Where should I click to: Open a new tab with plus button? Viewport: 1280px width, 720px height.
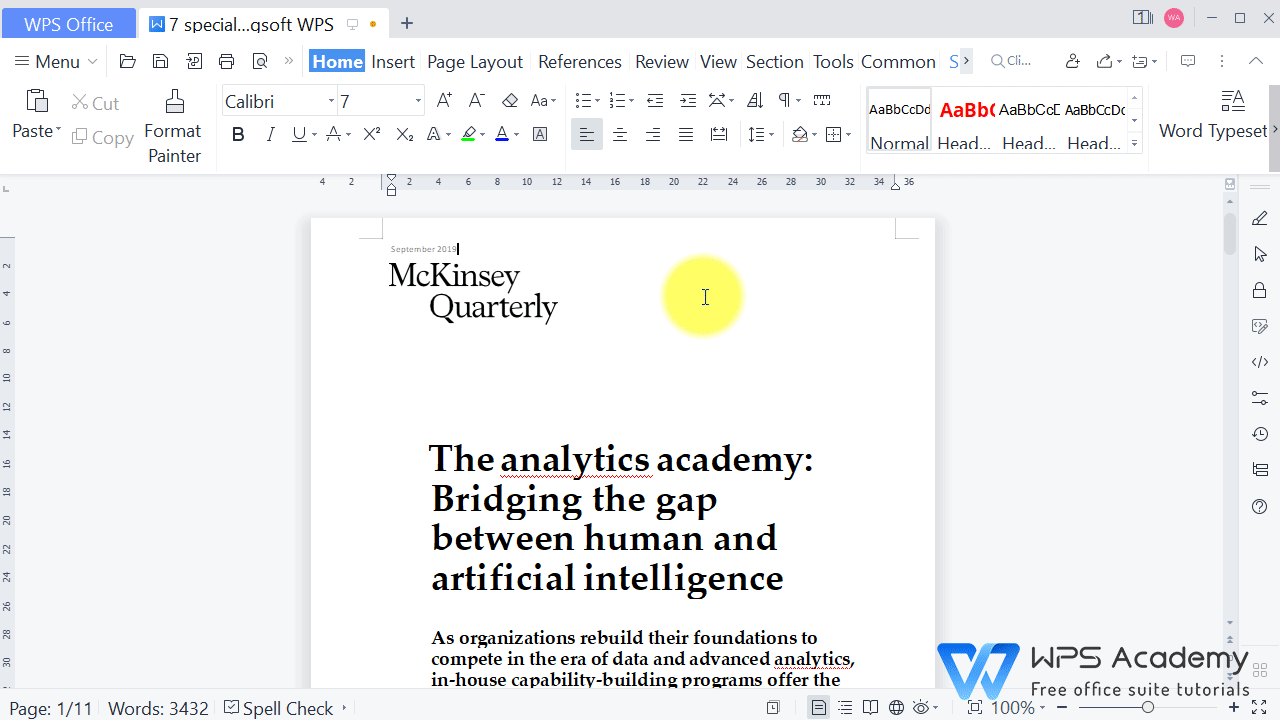point(406,23)
